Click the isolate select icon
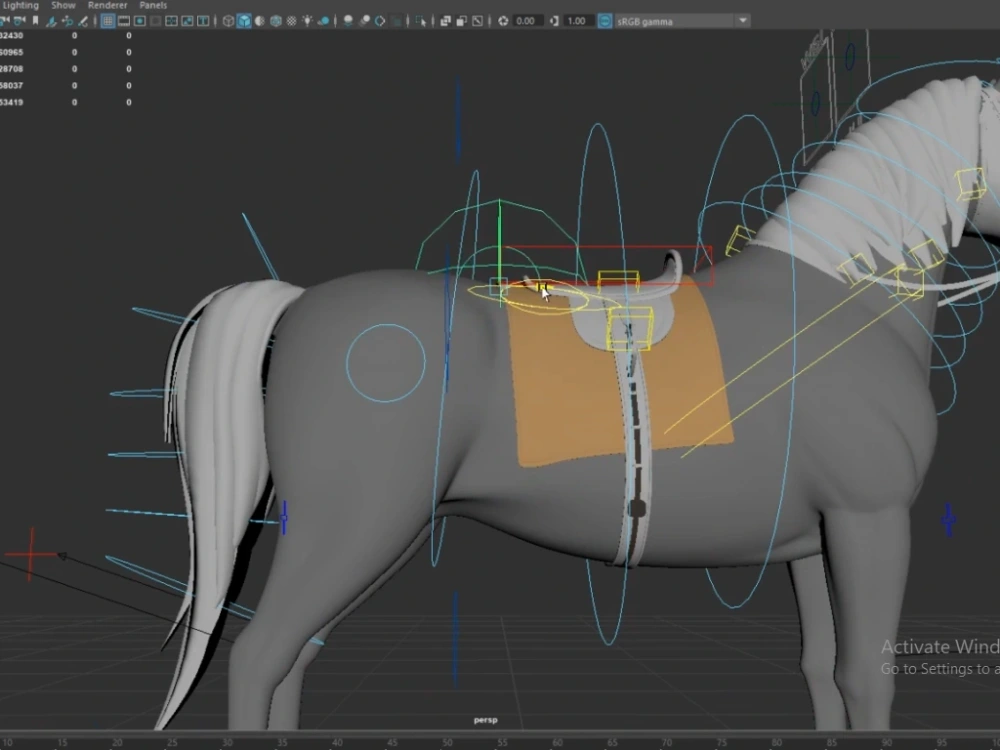This screenshot has width=1000, height=750. point(421,21)
